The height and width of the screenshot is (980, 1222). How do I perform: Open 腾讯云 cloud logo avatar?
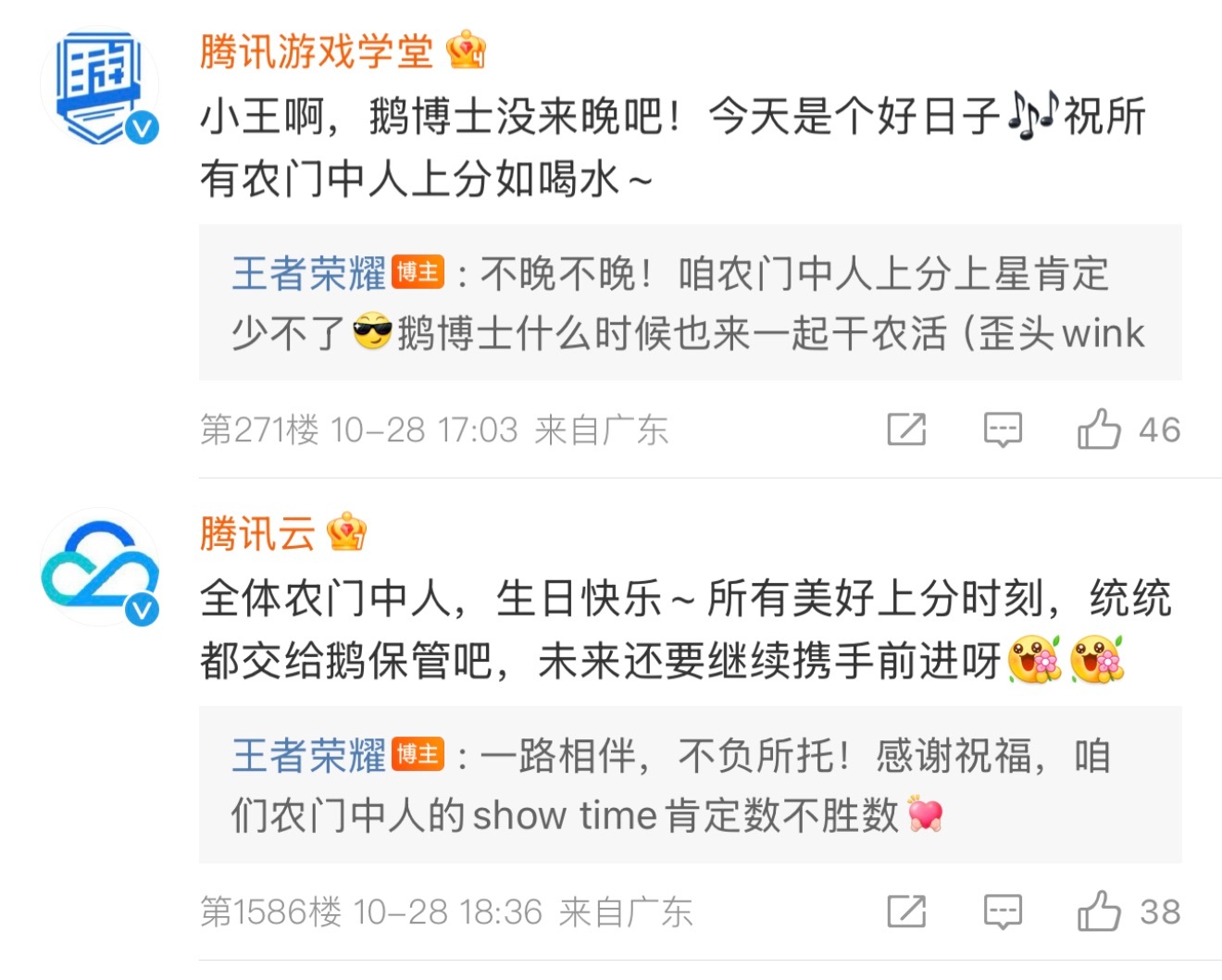(x=100, y=566)
